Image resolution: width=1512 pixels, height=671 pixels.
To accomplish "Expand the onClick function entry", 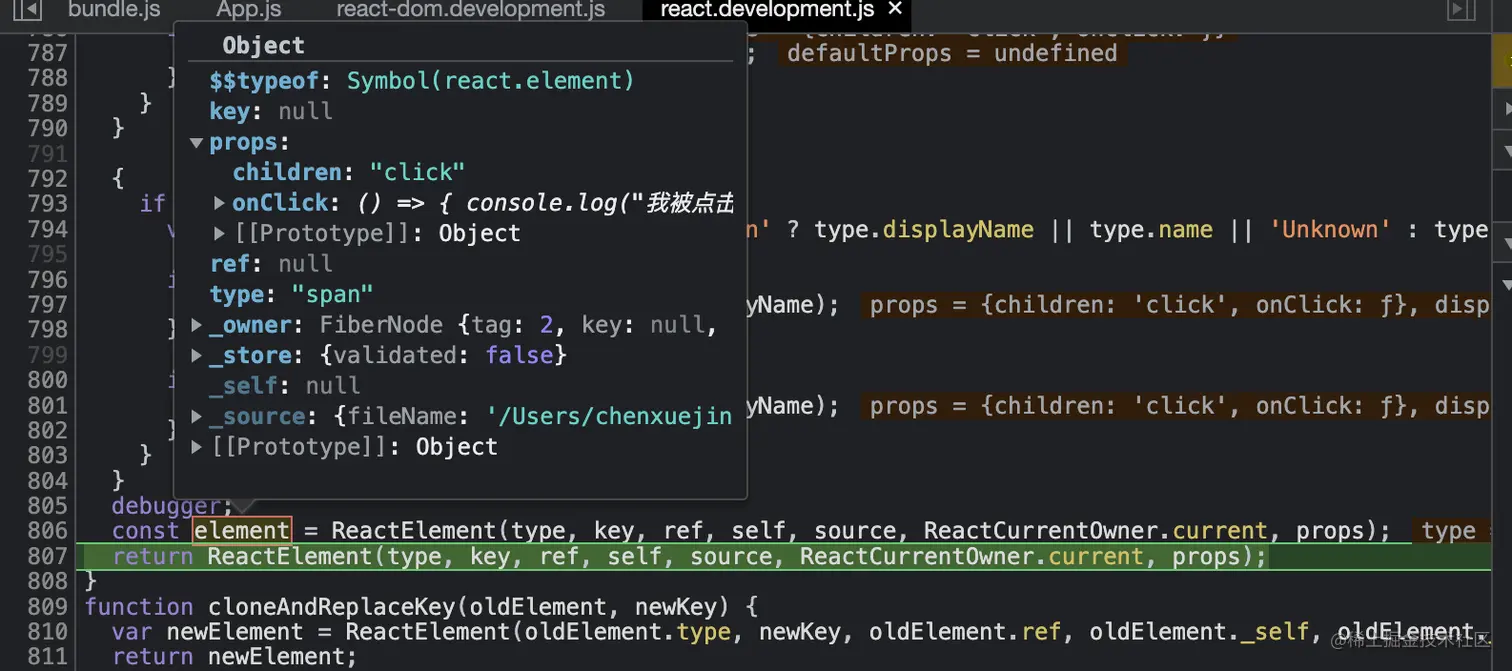I will [219, 203].
